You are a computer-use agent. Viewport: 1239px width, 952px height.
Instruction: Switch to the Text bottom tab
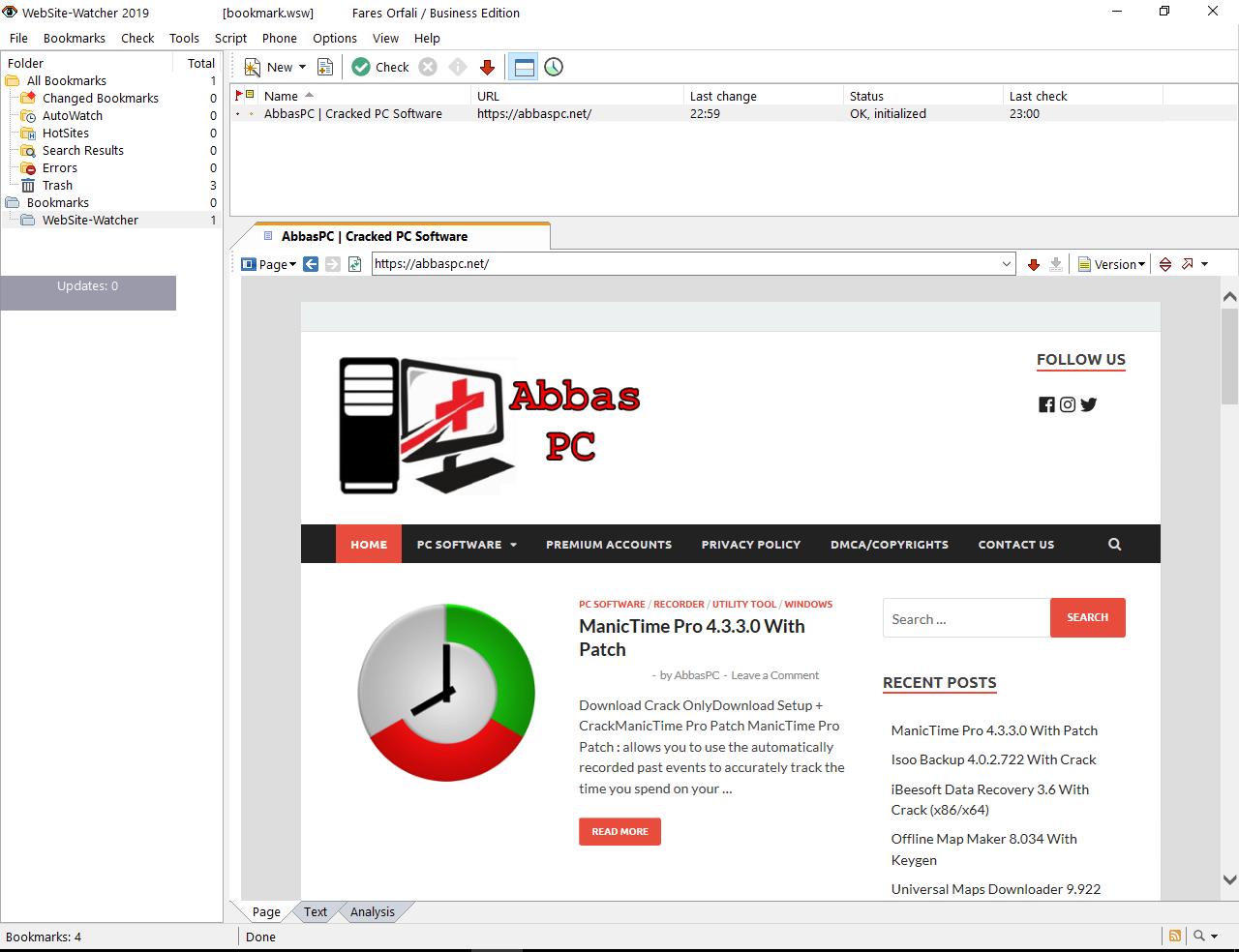316,911
